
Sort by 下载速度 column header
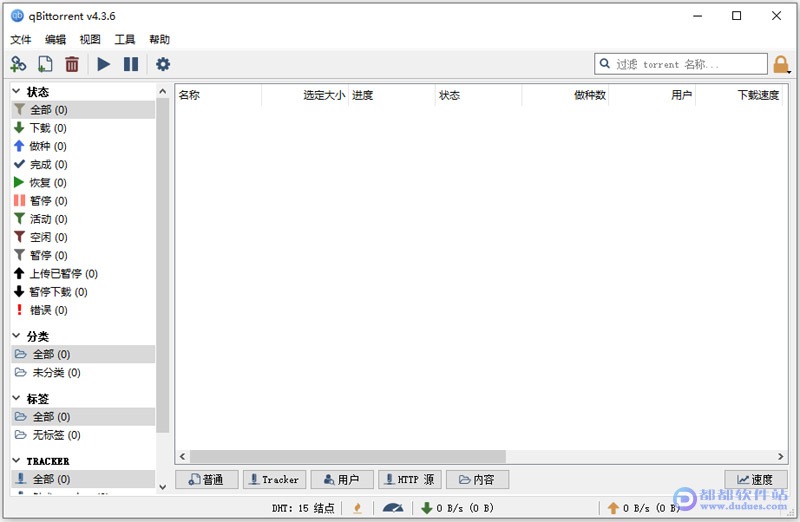pos(739,95)
